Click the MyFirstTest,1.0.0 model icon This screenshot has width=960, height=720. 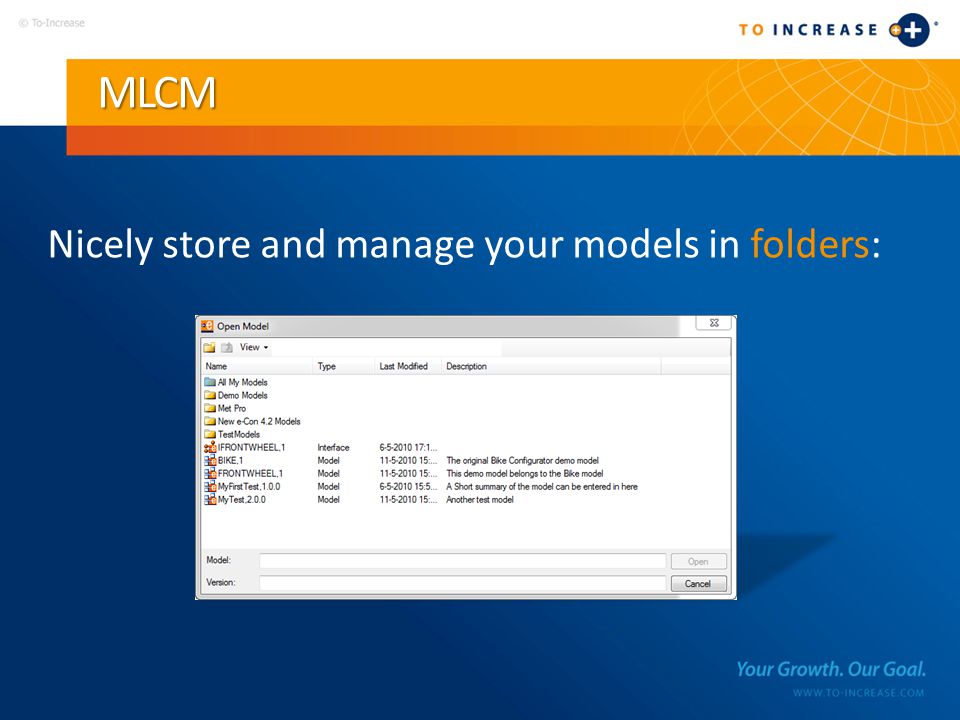[x=210, y=486]
